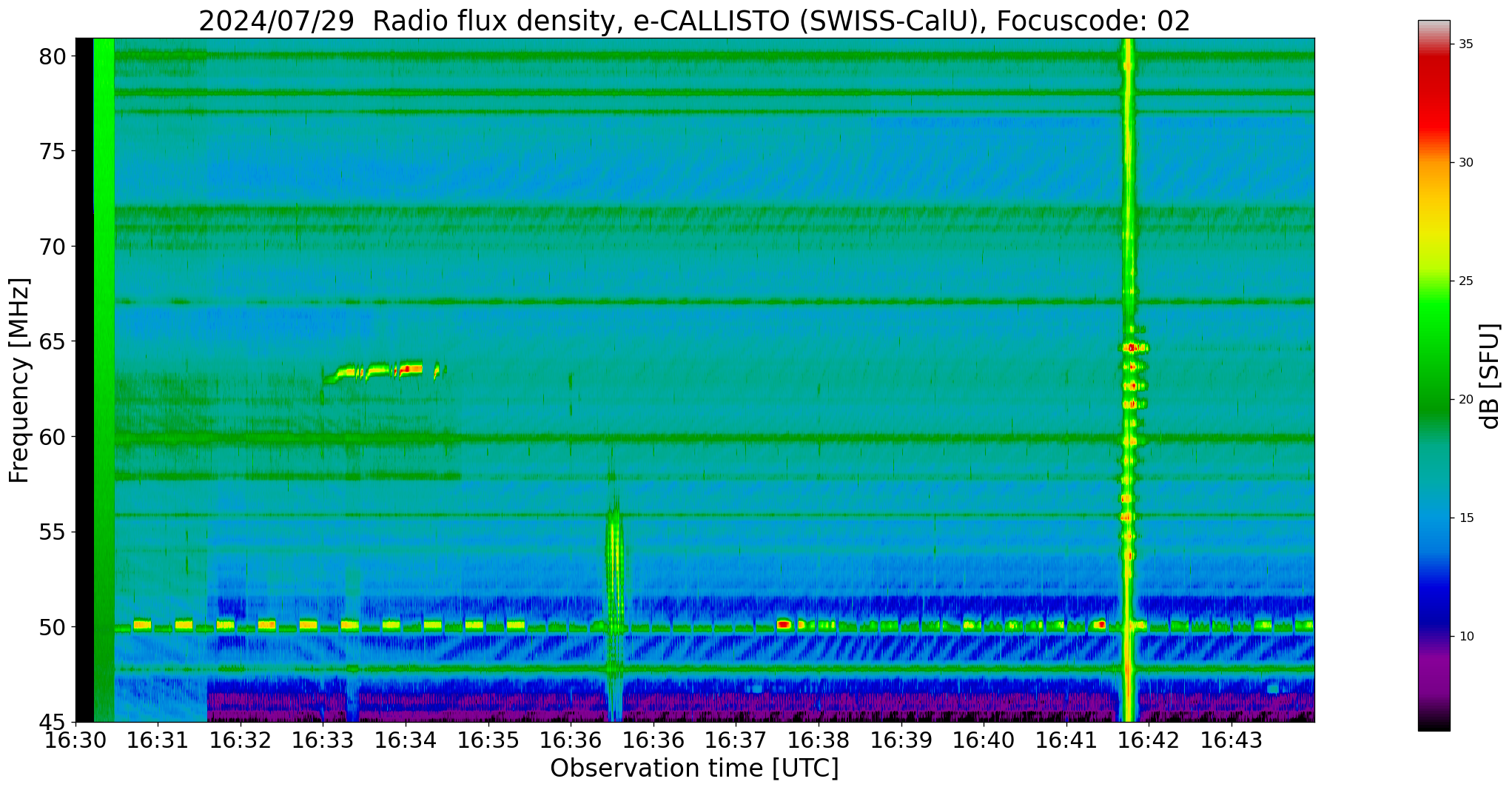This screenshot has height=790, width=1512.
Task: Click the 16:41 time tick label
Action: coord(1066,740)
